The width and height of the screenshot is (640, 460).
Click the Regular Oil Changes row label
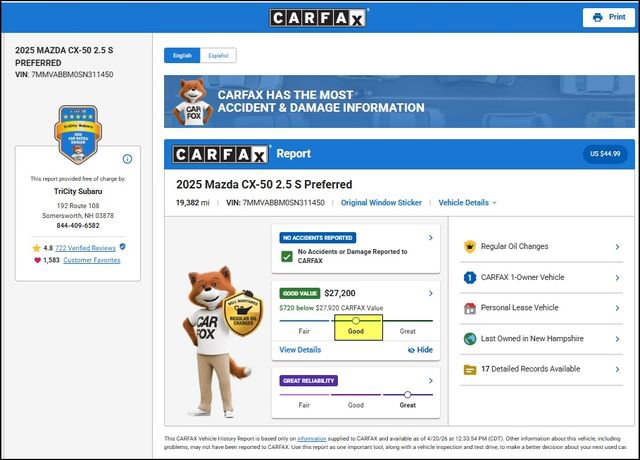(514, 247)
